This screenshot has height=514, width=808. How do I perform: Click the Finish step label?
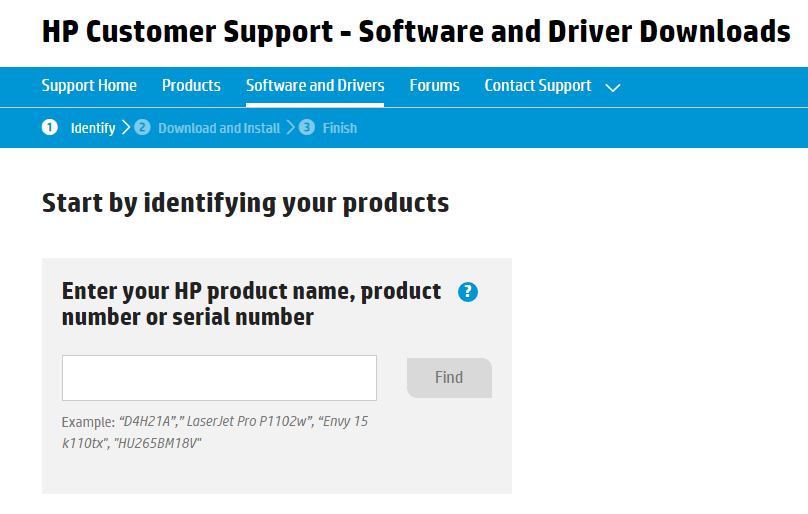tap(340, 128)
